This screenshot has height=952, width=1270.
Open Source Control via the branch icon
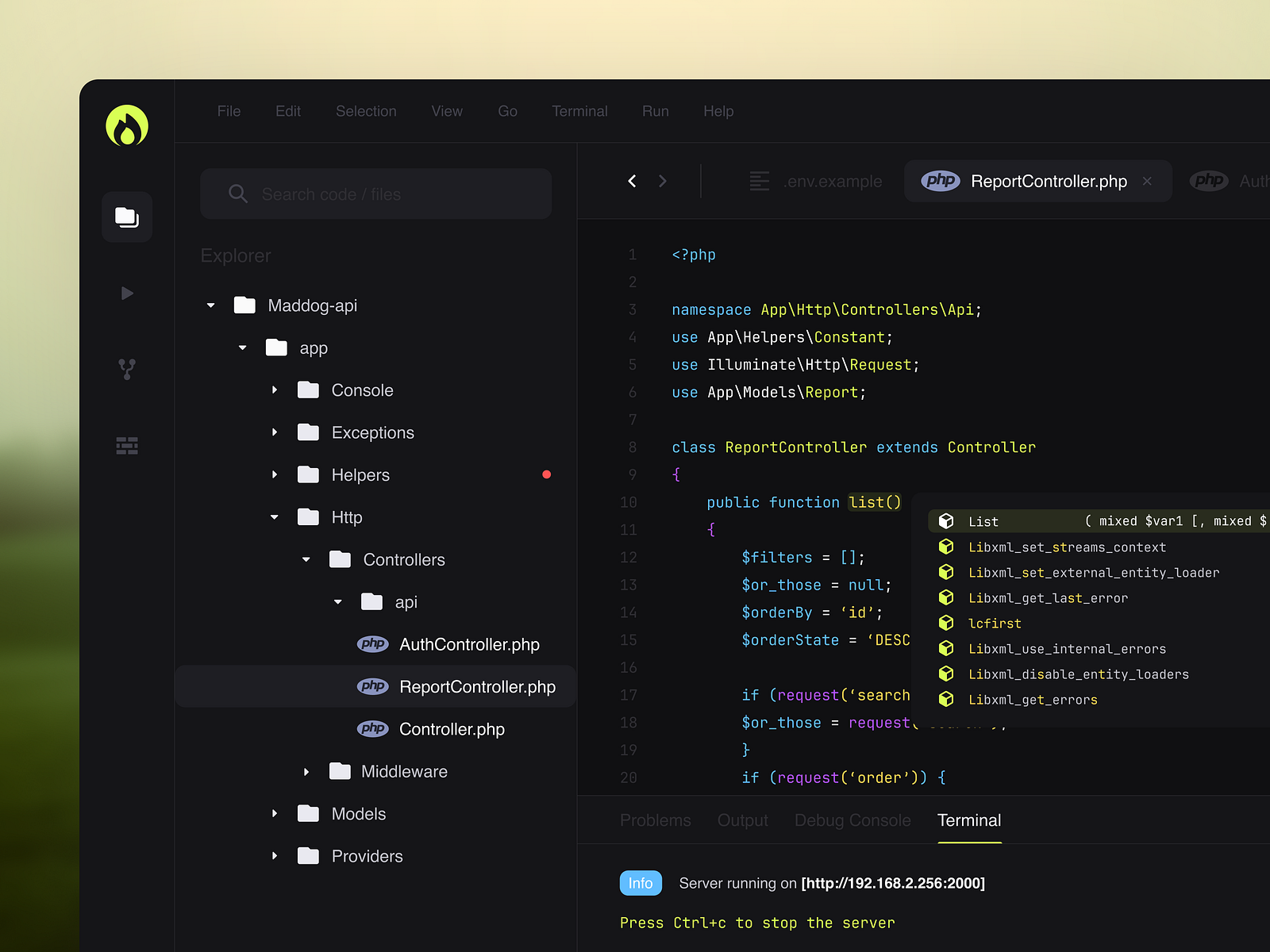[x=126, y=368]
